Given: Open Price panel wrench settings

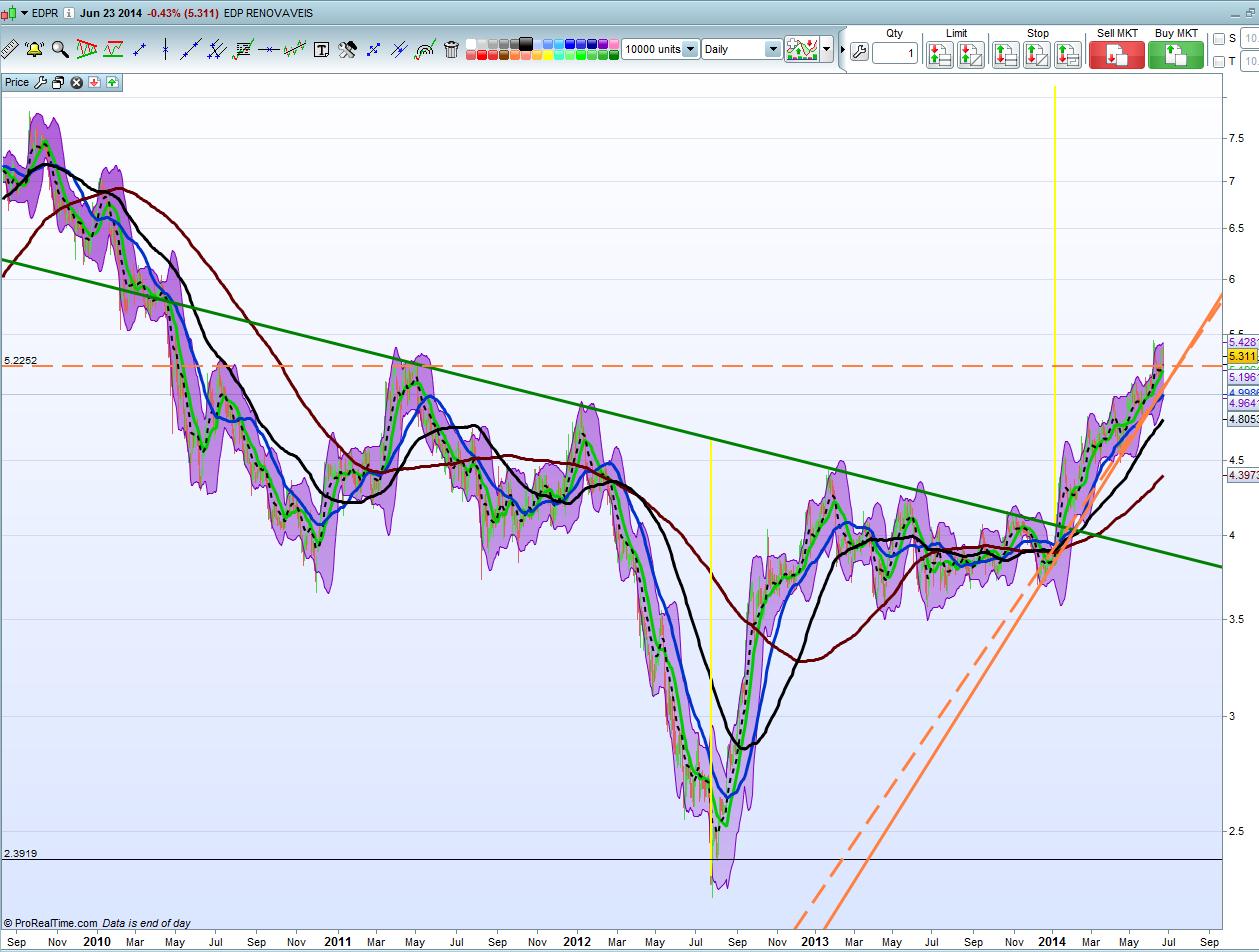Looking at the screenshot, I should pyautogui.click(x=41, y=82).
